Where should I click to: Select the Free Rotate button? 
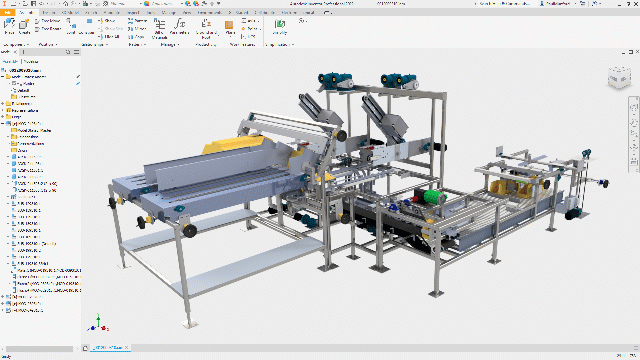48,29
